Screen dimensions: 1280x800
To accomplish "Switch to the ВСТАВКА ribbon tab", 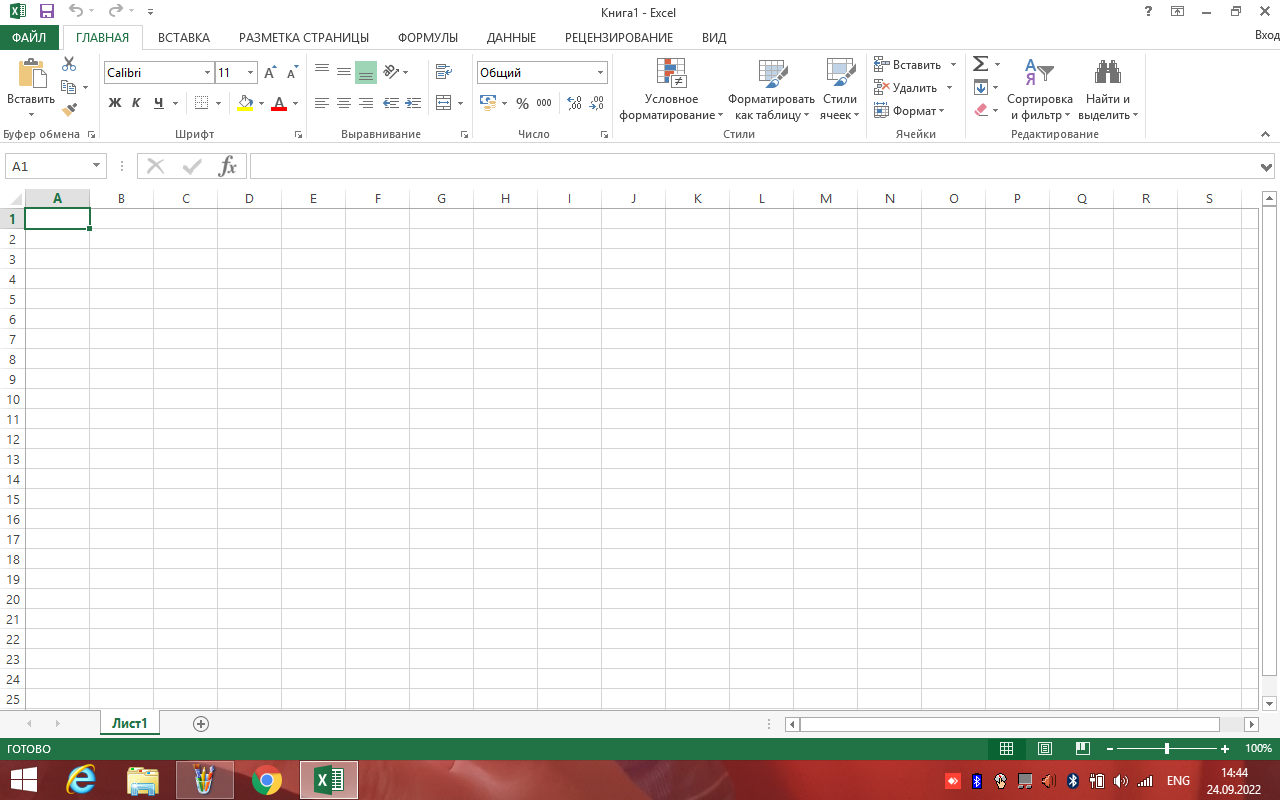I will click(184, 38).
